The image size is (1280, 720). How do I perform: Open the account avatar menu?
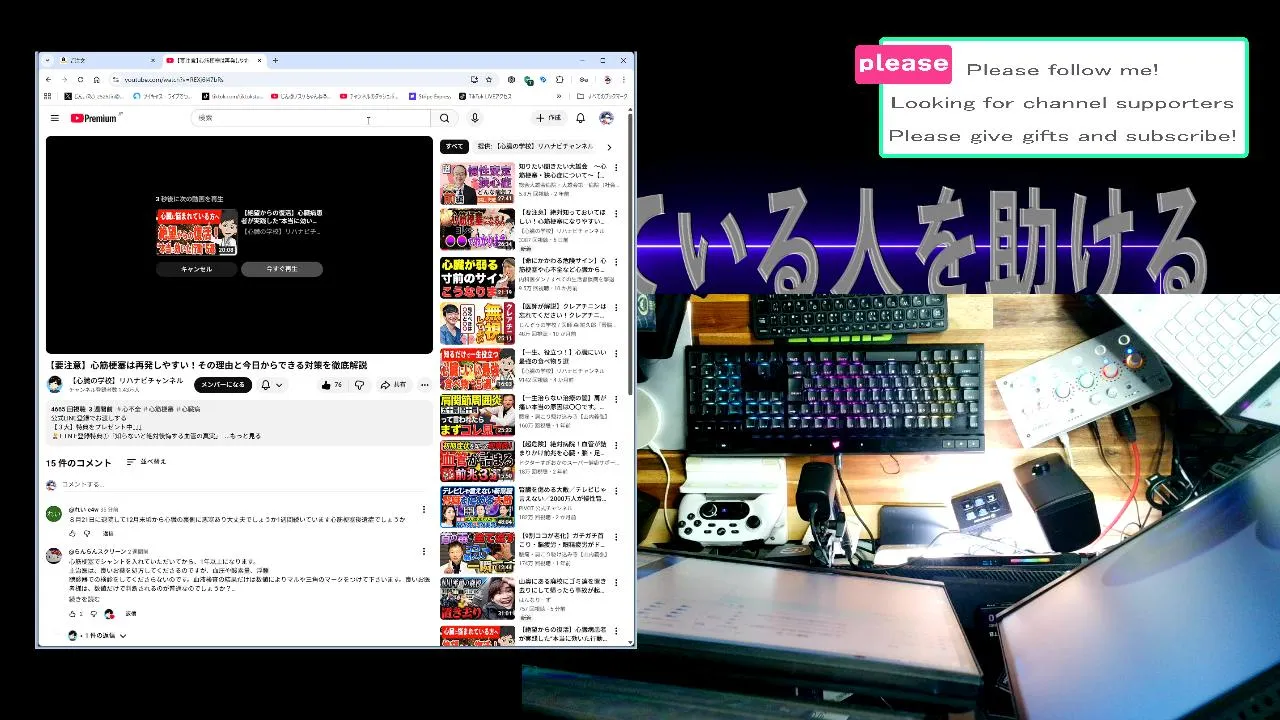tap(606, 118)
